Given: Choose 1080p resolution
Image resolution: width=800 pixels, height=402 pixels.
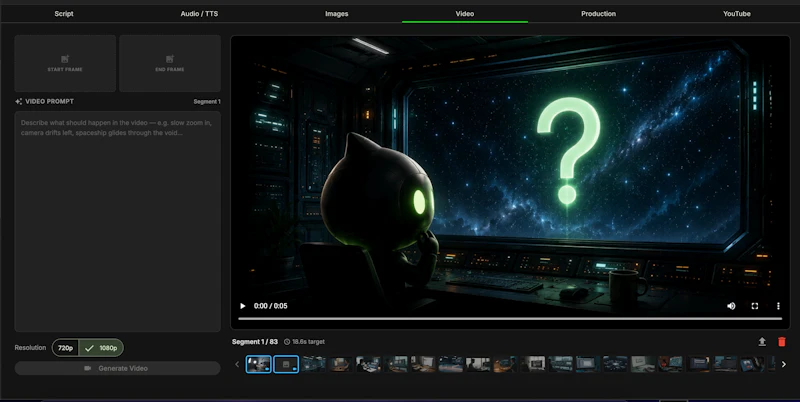Looking at the screenshot, I should point(101,348).
